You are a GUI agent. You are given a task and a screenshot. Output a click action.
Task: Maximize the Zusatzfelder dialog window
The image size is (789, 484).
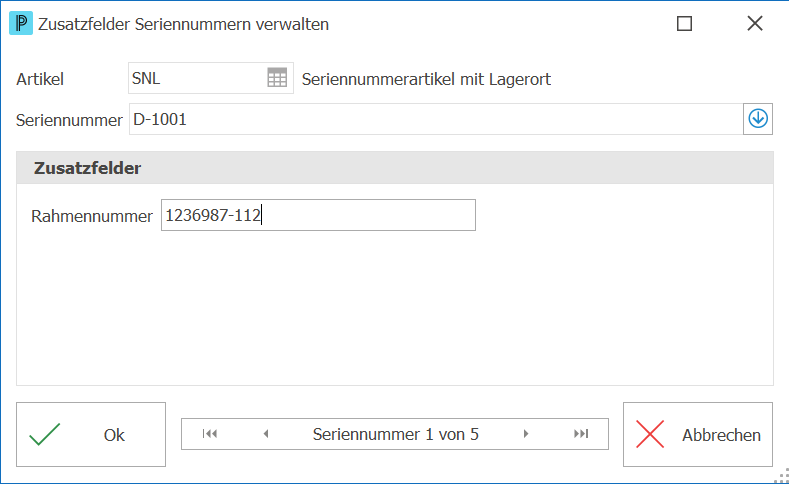(x=684, y=23)
